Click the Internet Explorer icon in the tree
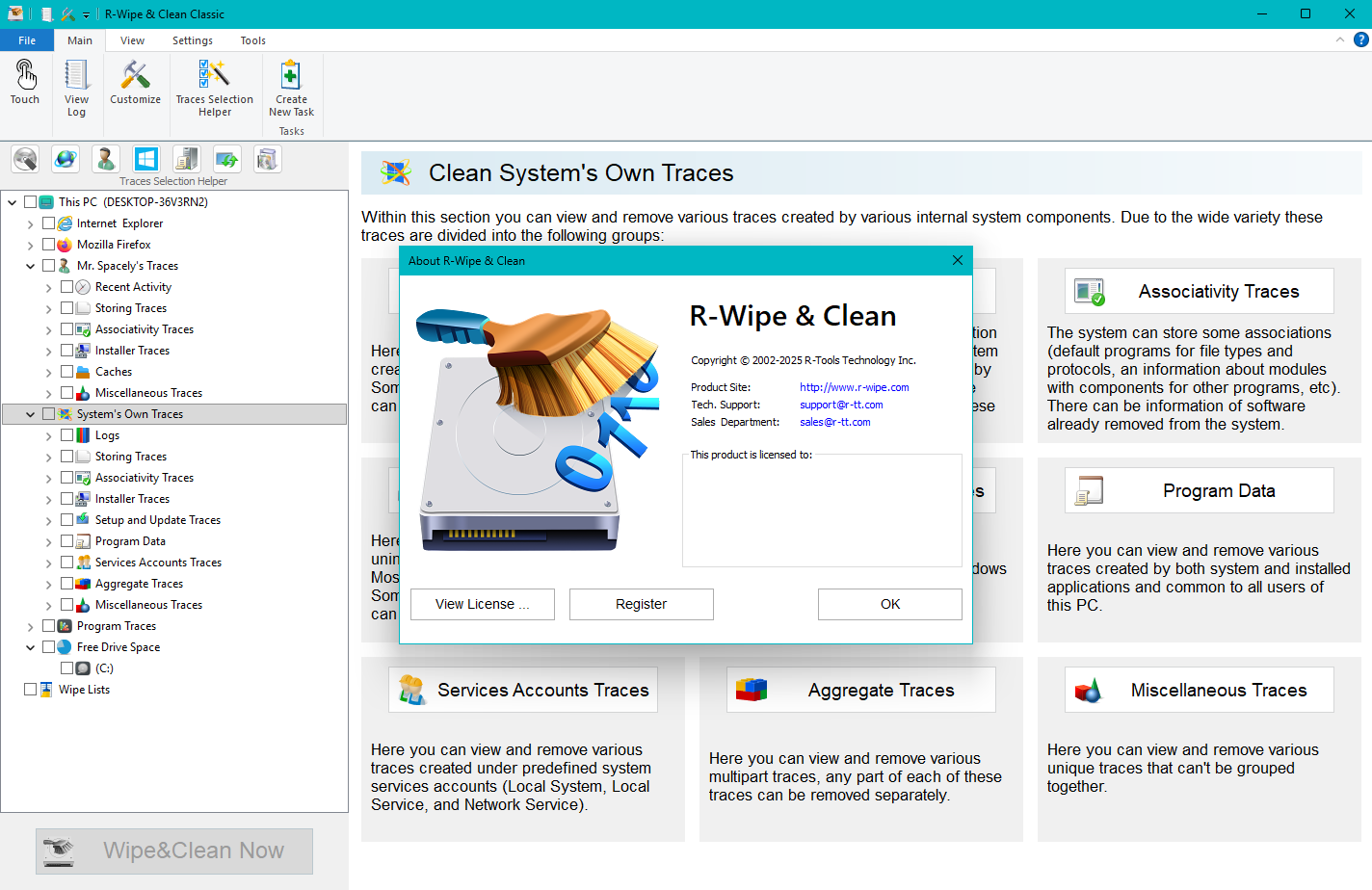 (x=65, y=223)
